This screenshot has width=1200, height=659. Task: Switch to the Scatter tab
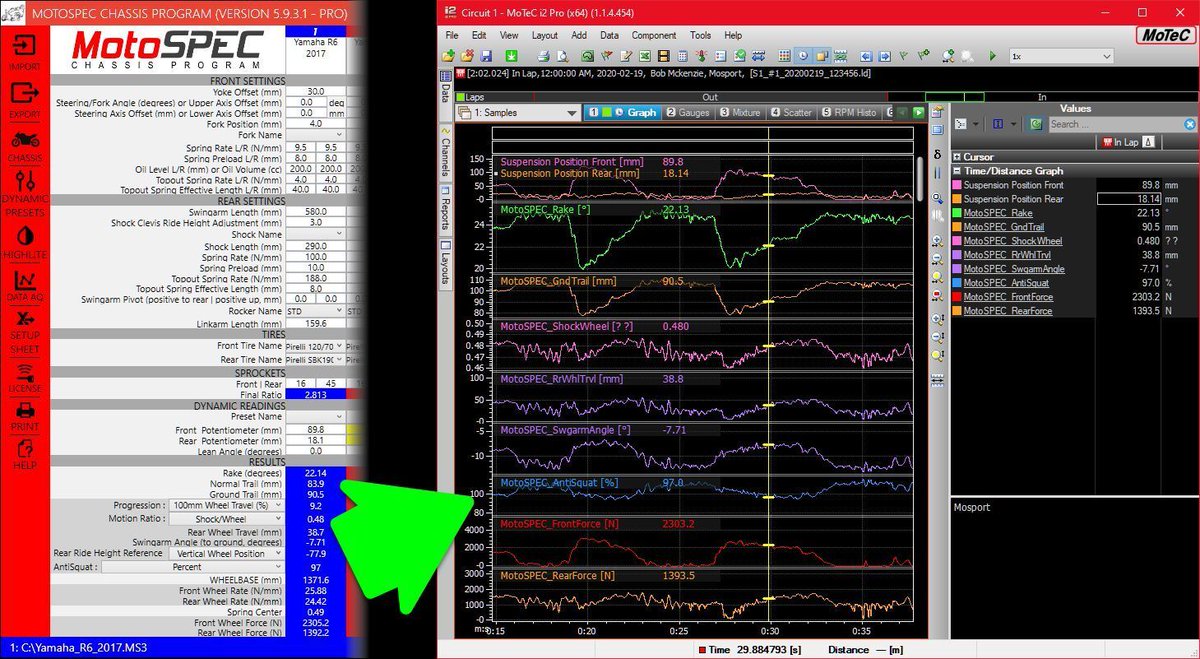(796, 113)
